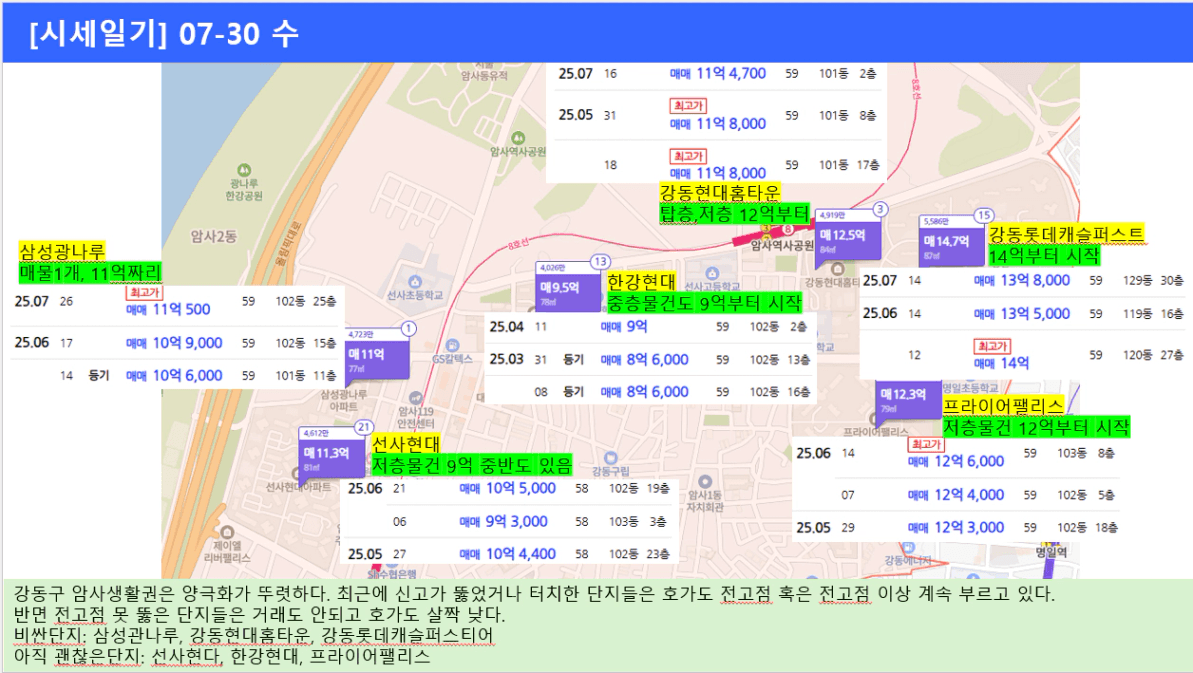Click the 강동현대홈타운 apartment map pin
1193x673 pixels.
[x=837, y=269]
